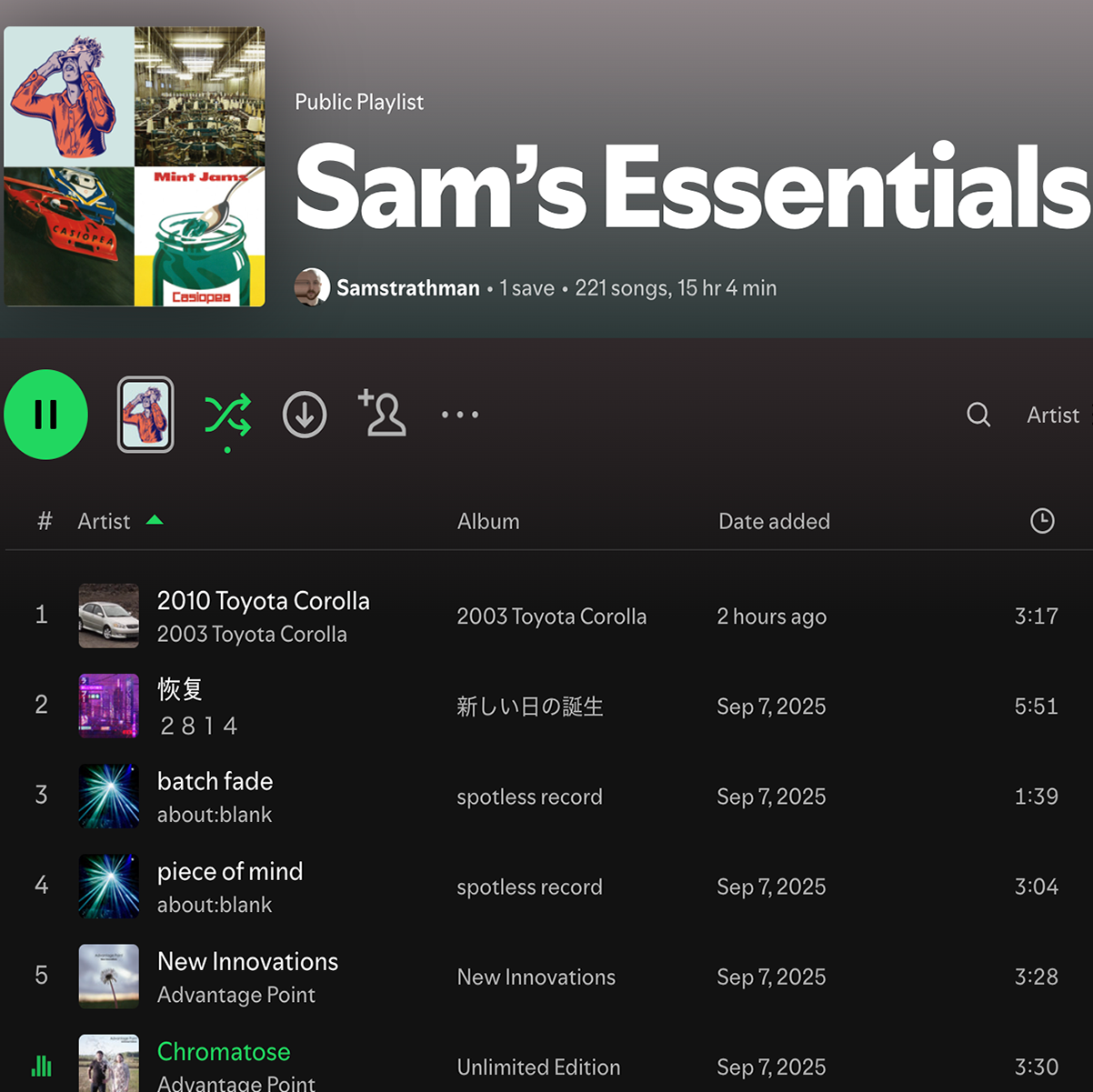Select the song Chromatose by Advantage Point
Viewport: 1093px width, 1092px height.
tap(224, 1051)
